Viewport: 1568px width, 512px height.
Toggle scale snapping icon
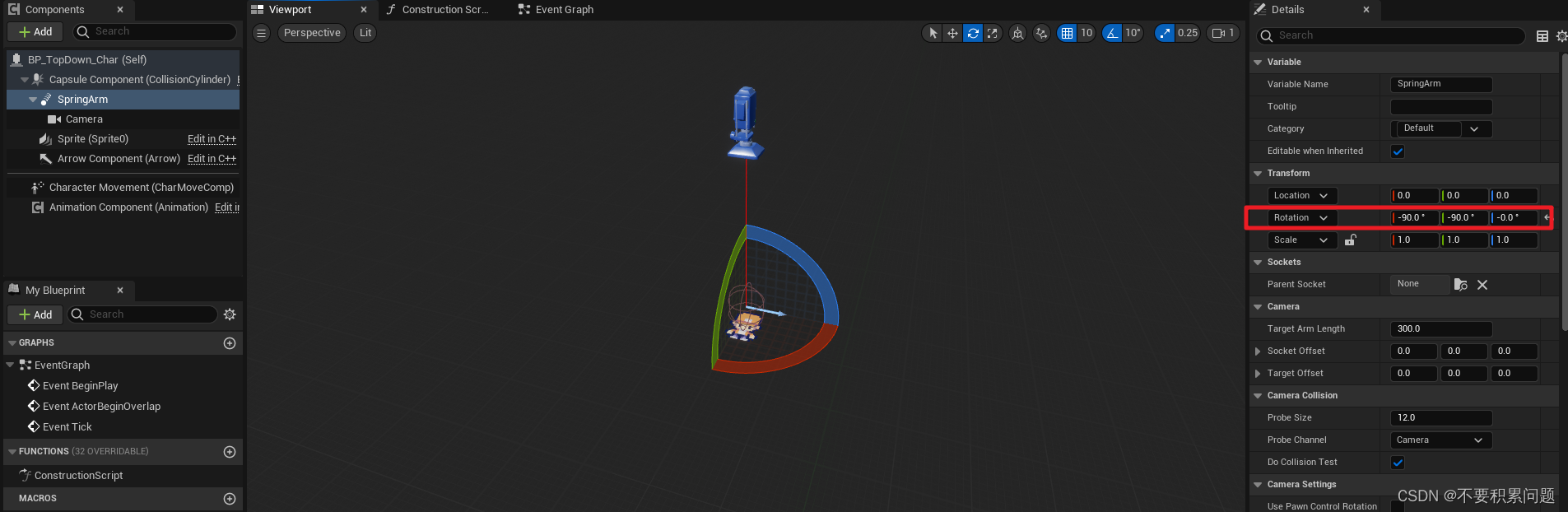pos(1165,33)
